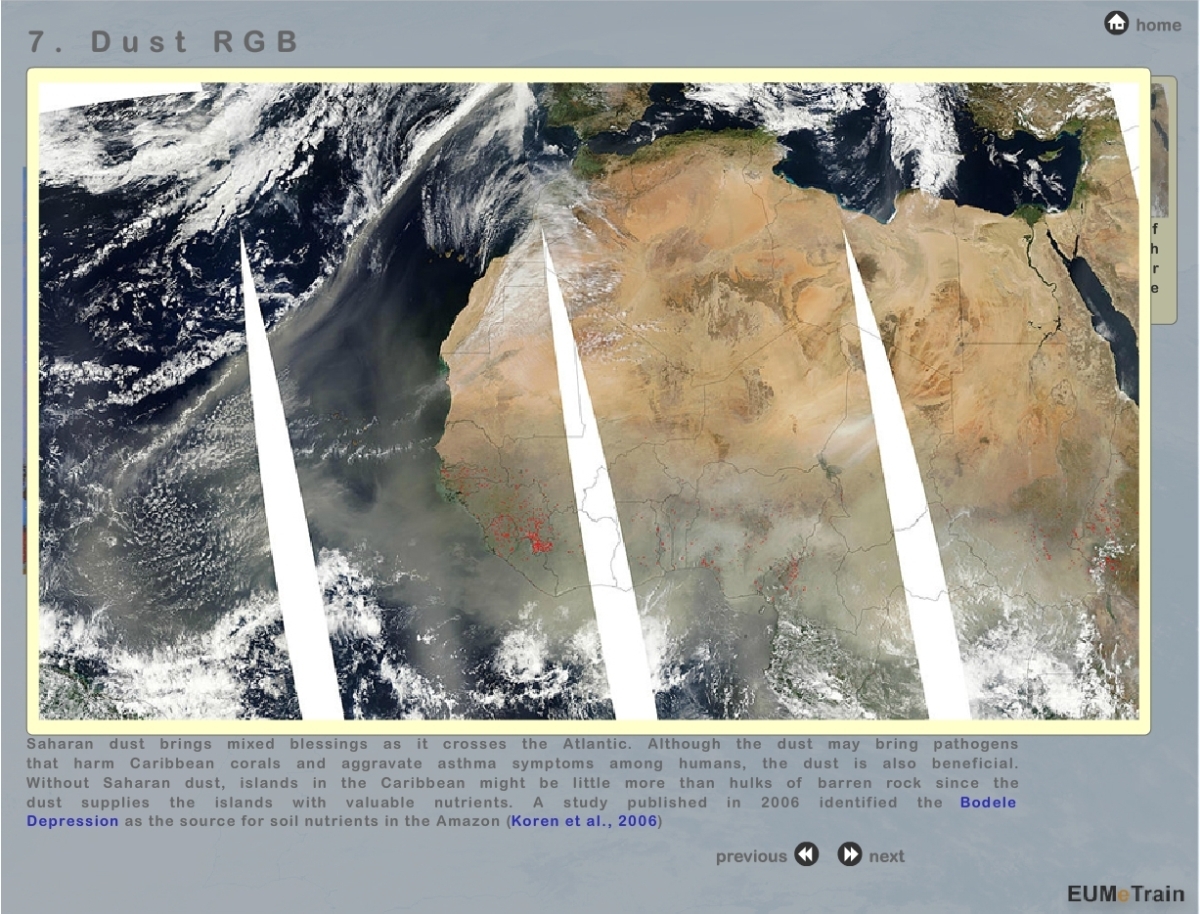Click the 'next' text label
Image resolution: width=1200 pixels, height=914 pixels.
click(886, 856)
